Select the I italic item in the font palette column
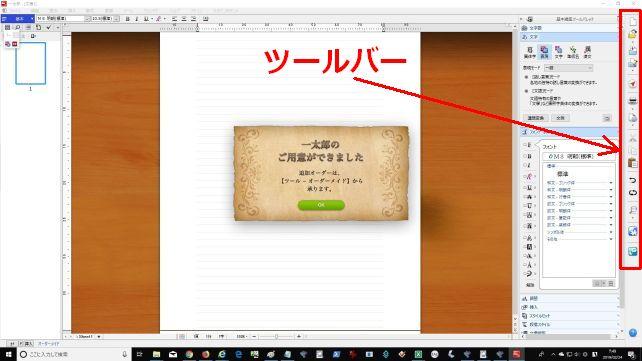The width and height of the screenshot is (642, 361). click(529, 166)
